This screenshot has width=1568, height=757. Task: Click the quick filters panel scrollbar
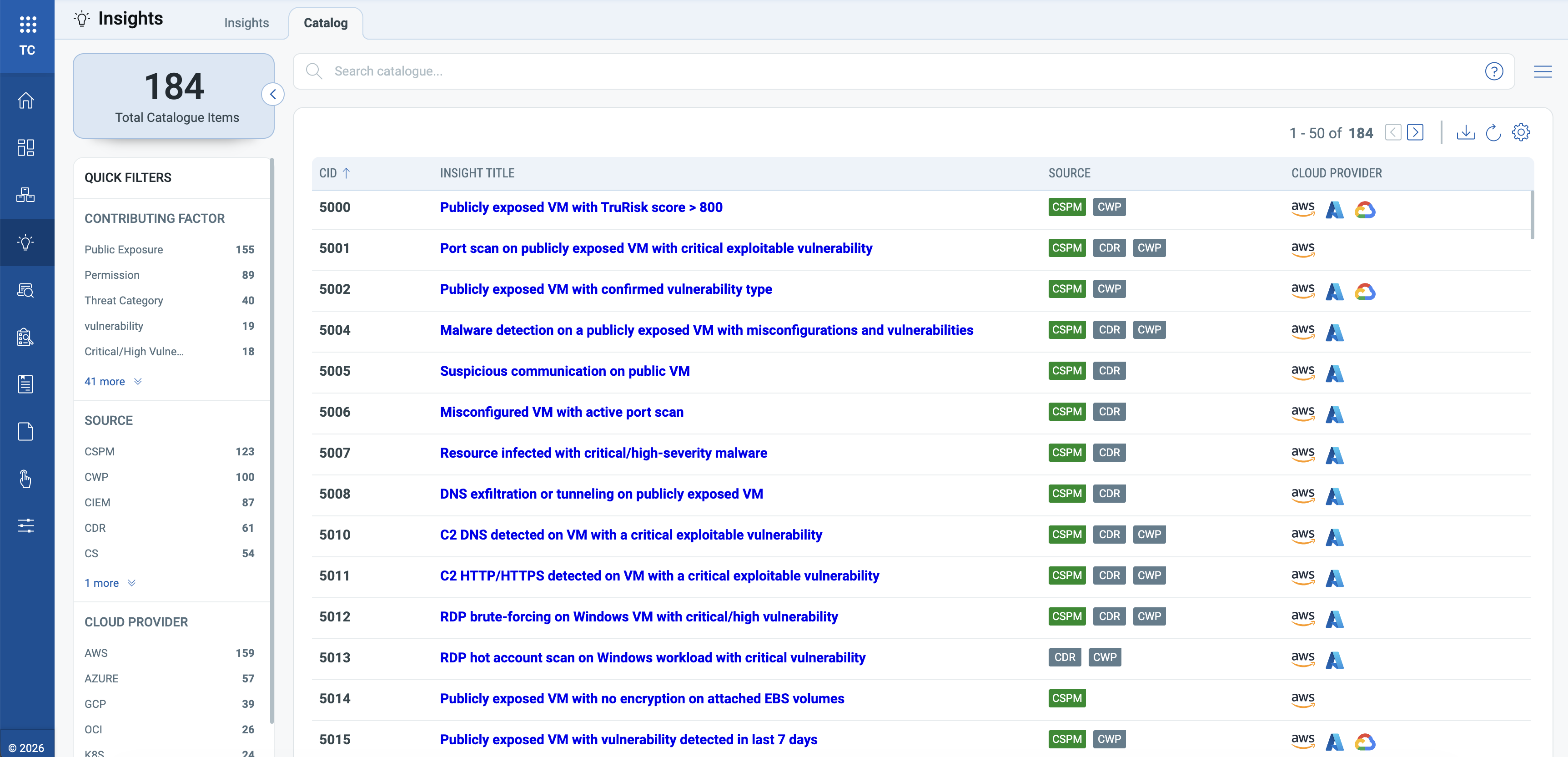(271, 440)
